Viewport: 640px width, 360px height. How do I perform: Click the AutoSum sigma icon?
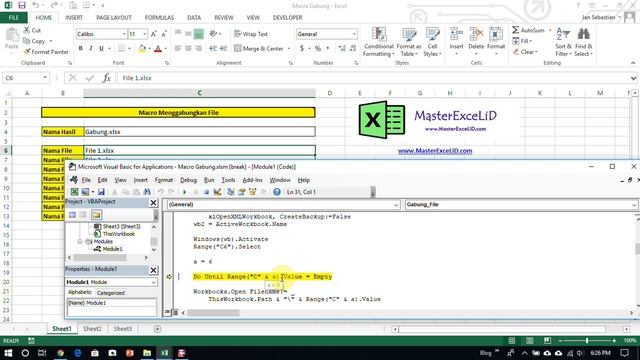point(516,30)
